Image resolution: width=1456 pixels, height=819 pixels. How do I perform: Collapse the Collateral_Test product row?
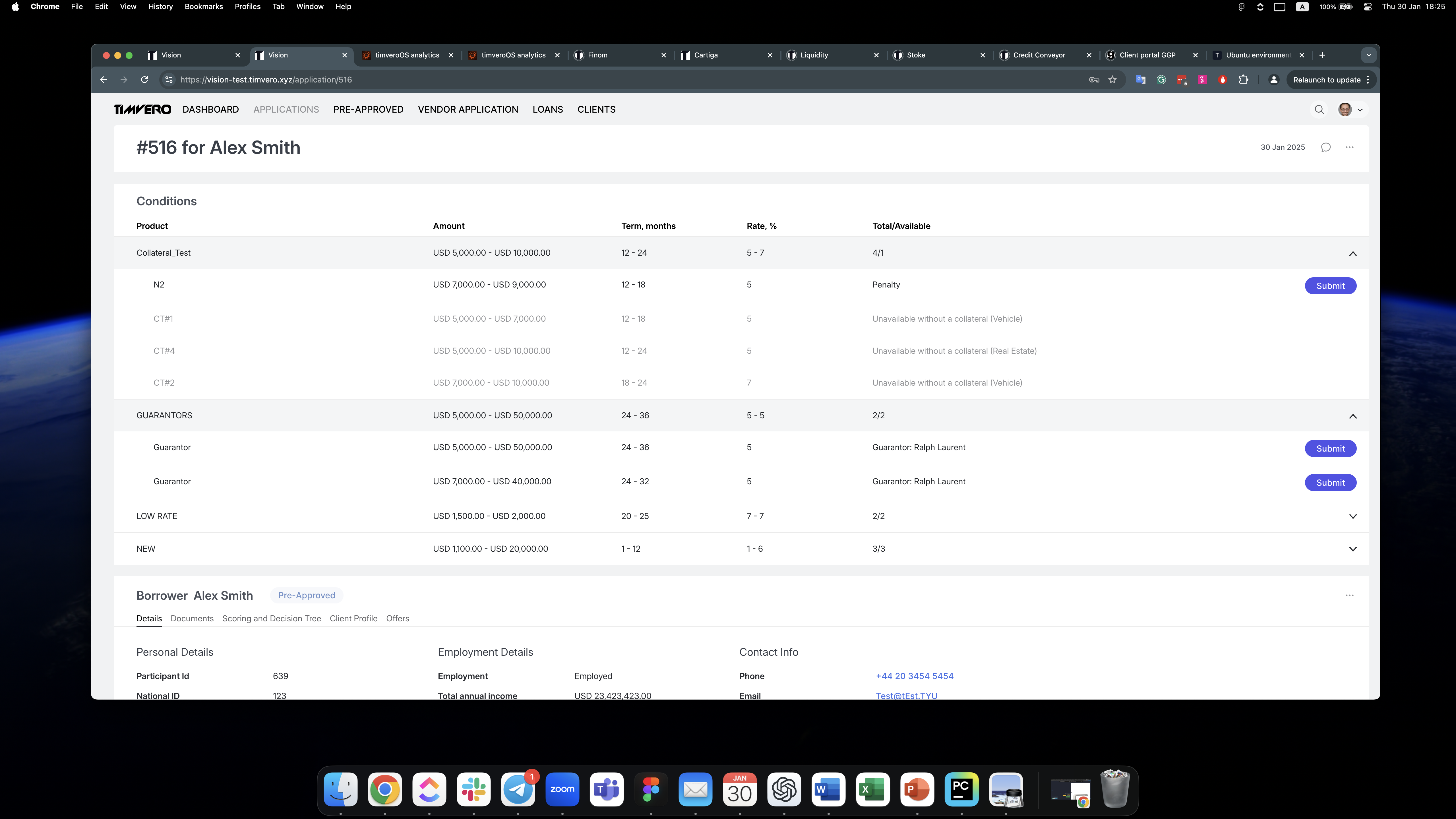point(1352,253)
